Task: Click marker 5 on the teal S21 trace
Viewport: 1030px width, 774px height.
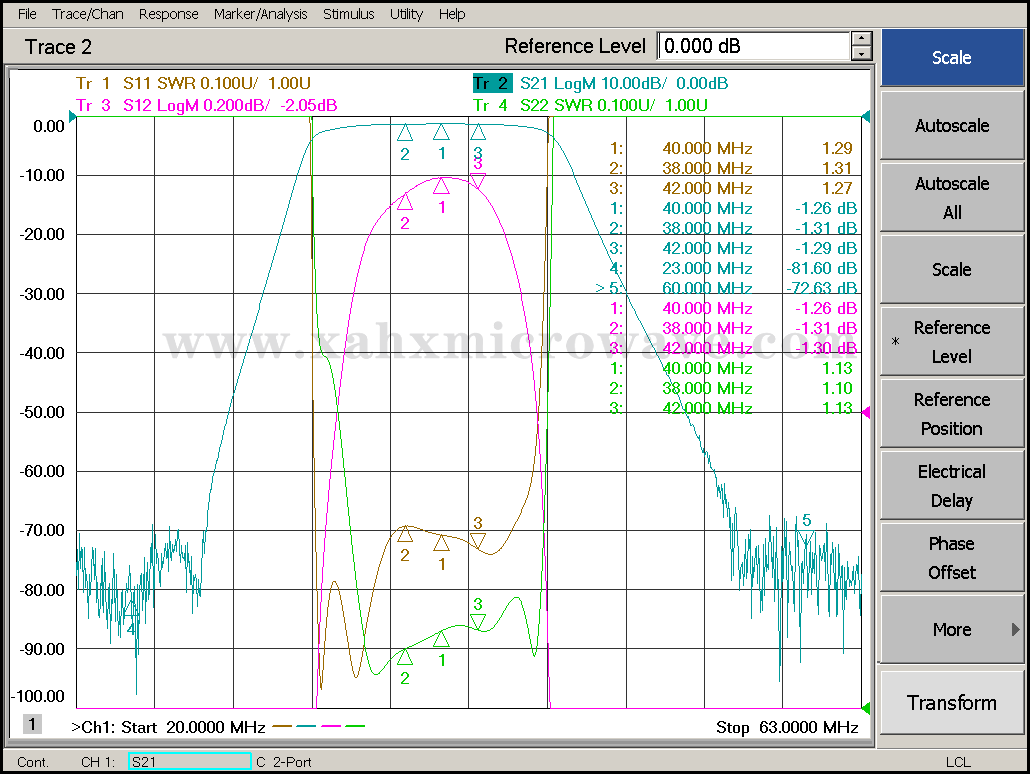Action: coord(806,537)
